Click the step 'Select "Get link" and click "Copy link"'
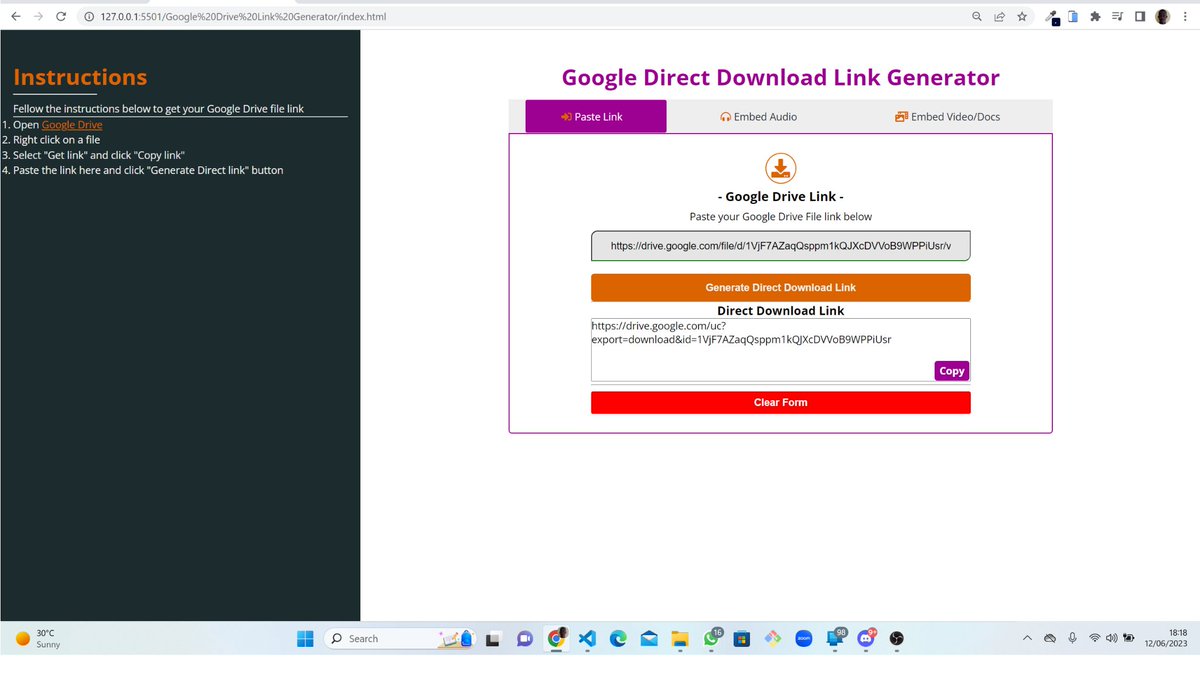The image size is (1200, 675). pos(98,155)
